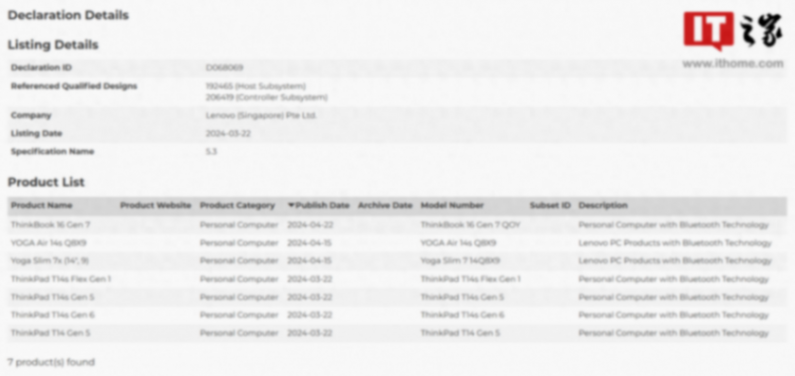Click the Product Name column header

pos(42,205)
